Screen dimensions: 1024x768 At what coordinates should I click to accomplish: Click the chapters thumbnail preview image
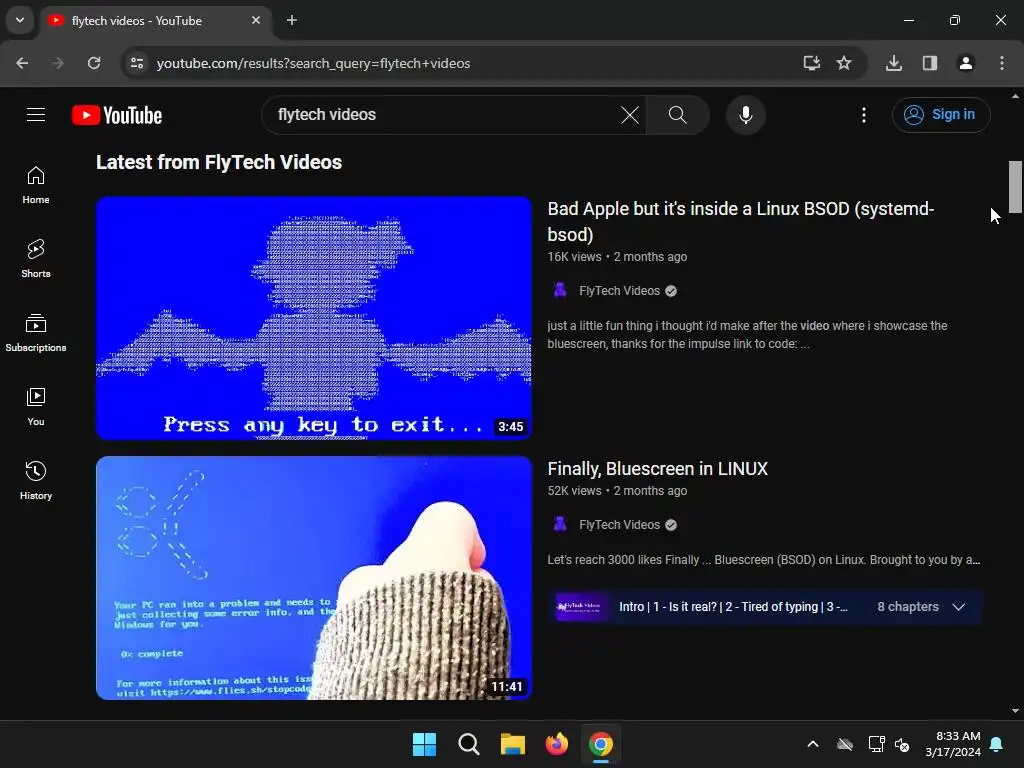coord(579,607)
